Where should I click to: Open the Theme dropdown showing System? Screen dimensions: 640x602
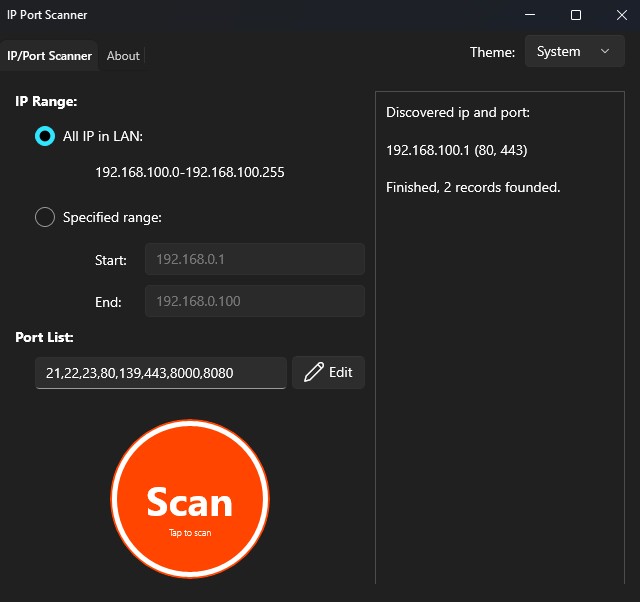click(x=574, y=51)
